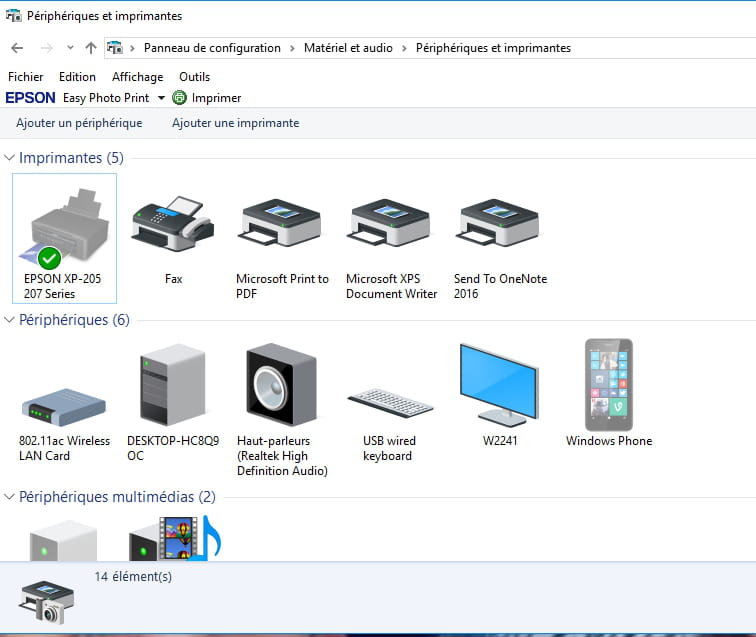The width and height of the screenshot is (756, 637).
Task: Click the Haut-parleurs Realtek High Definition Audio label
Action: coord(282,456)
